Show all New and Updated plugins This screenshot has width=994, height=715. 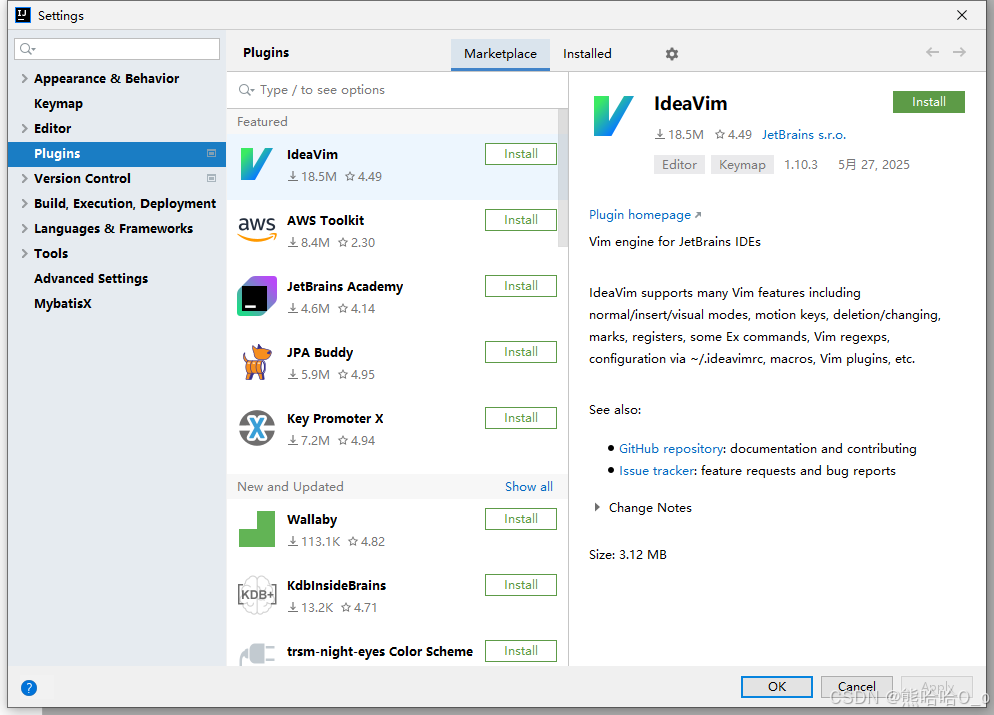click(529, 487)
